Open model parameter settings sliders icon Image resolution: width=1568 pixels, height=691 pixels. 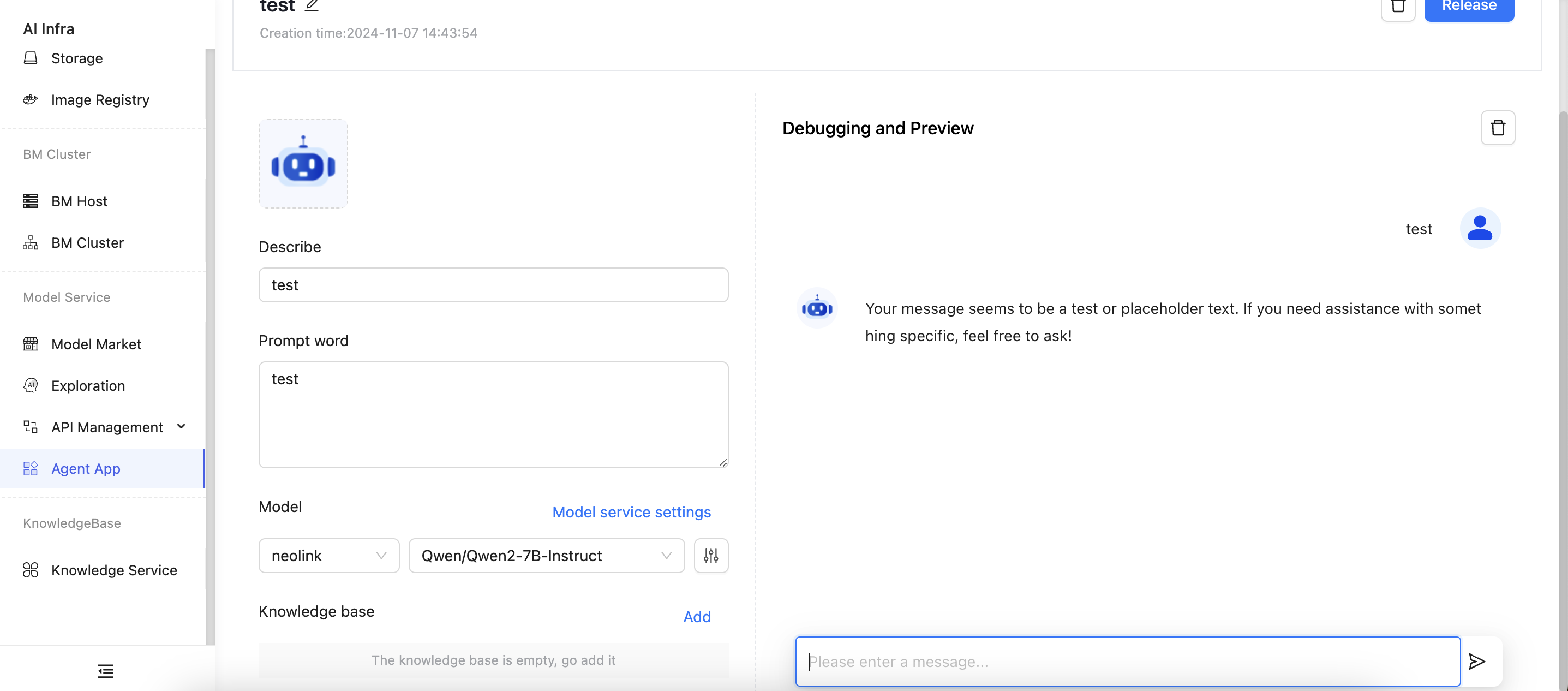[711, 555]
